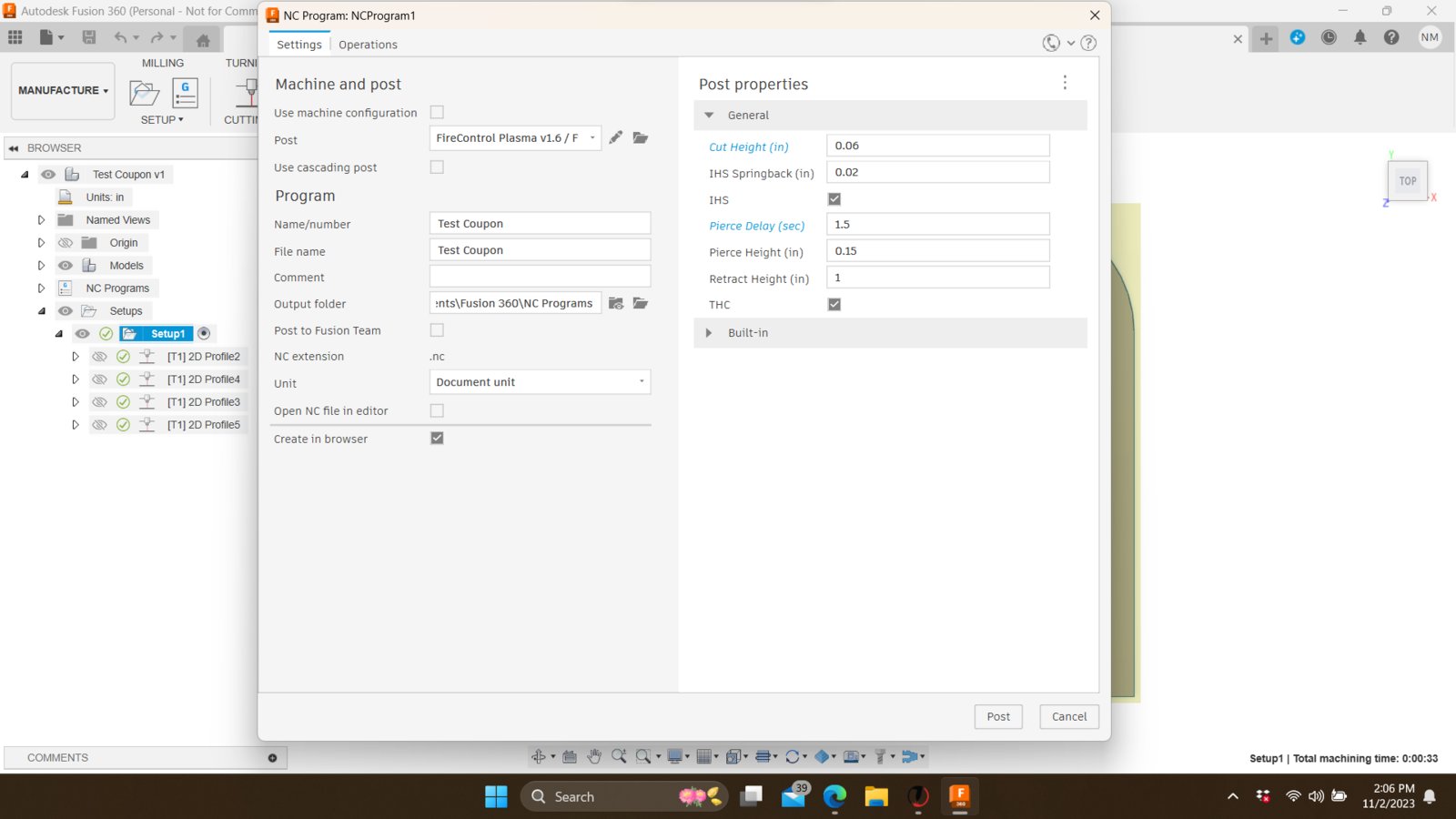Click the Cancel button
The image size is (1456, 819).
pyautogui.click(x=1069, y=716)
